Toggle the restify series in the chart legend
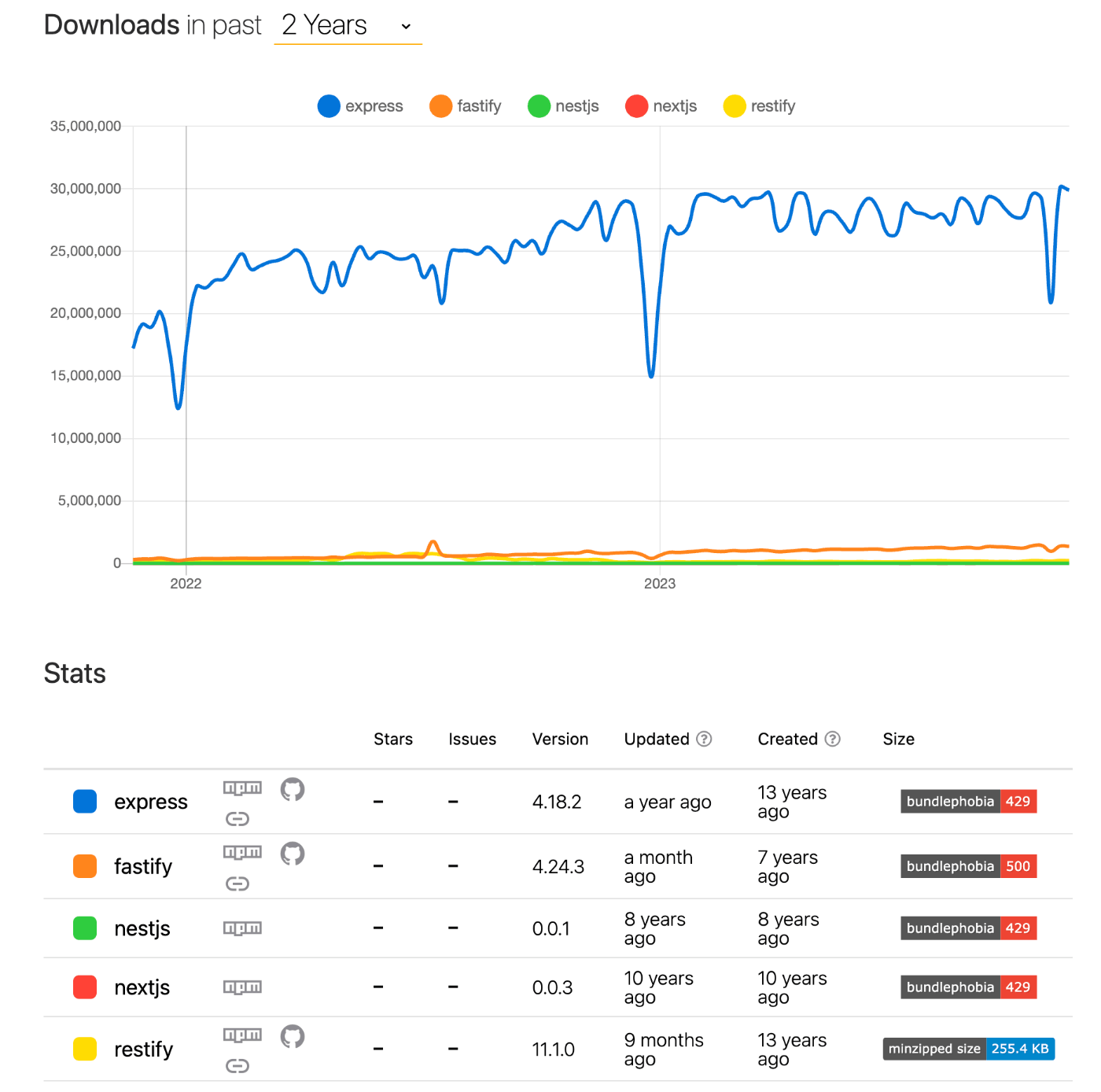The image size is (1101, 1092). click(759, 106)
